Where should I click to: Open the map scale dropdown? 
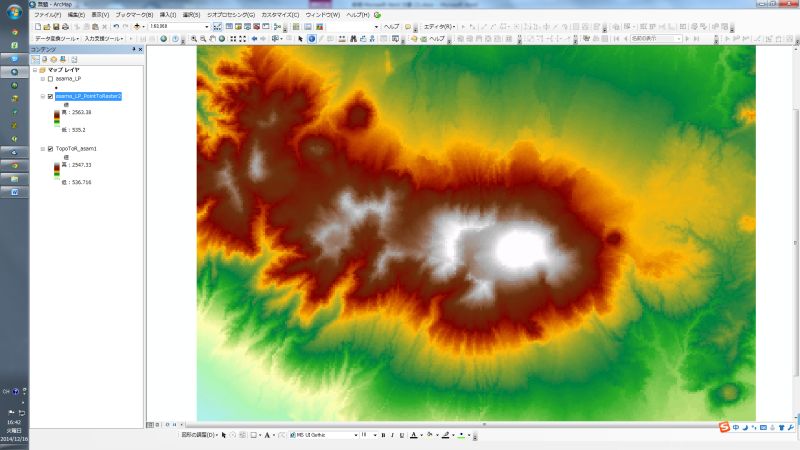click(207, 27)
